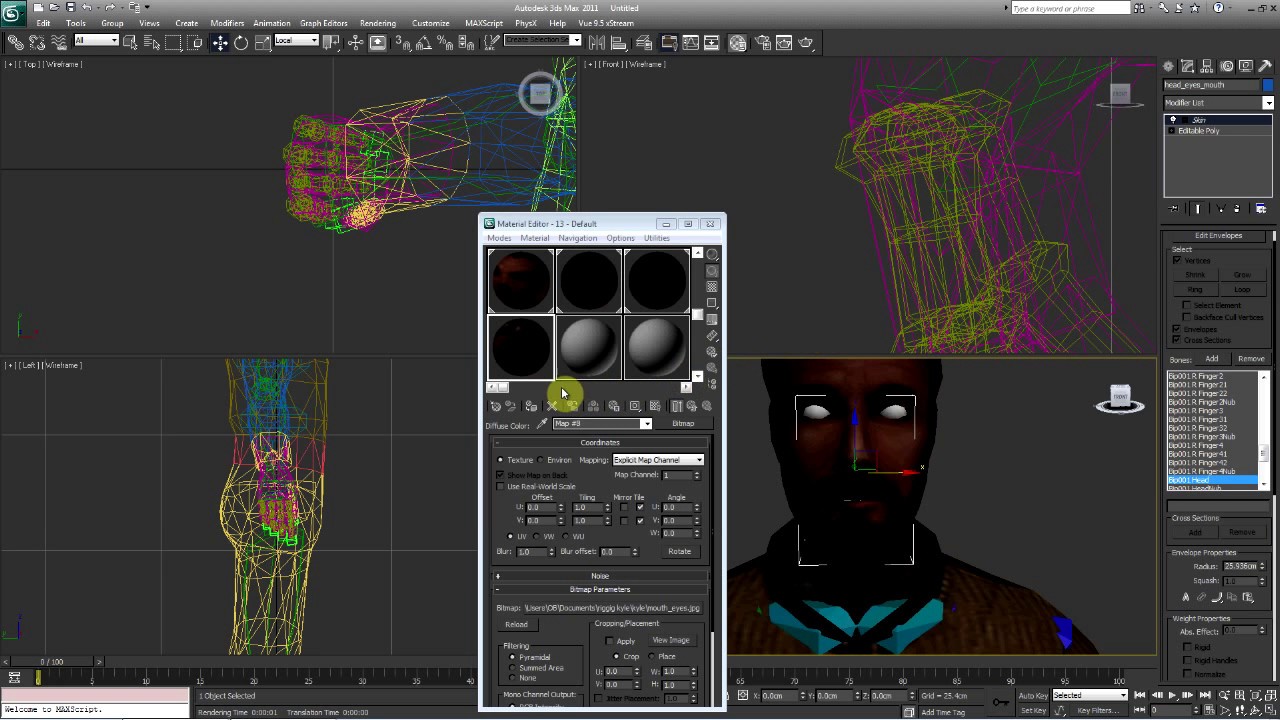Open the Graph Editors menu
The width and height of the screenshot is (1280, 720).
pos(324,23)
